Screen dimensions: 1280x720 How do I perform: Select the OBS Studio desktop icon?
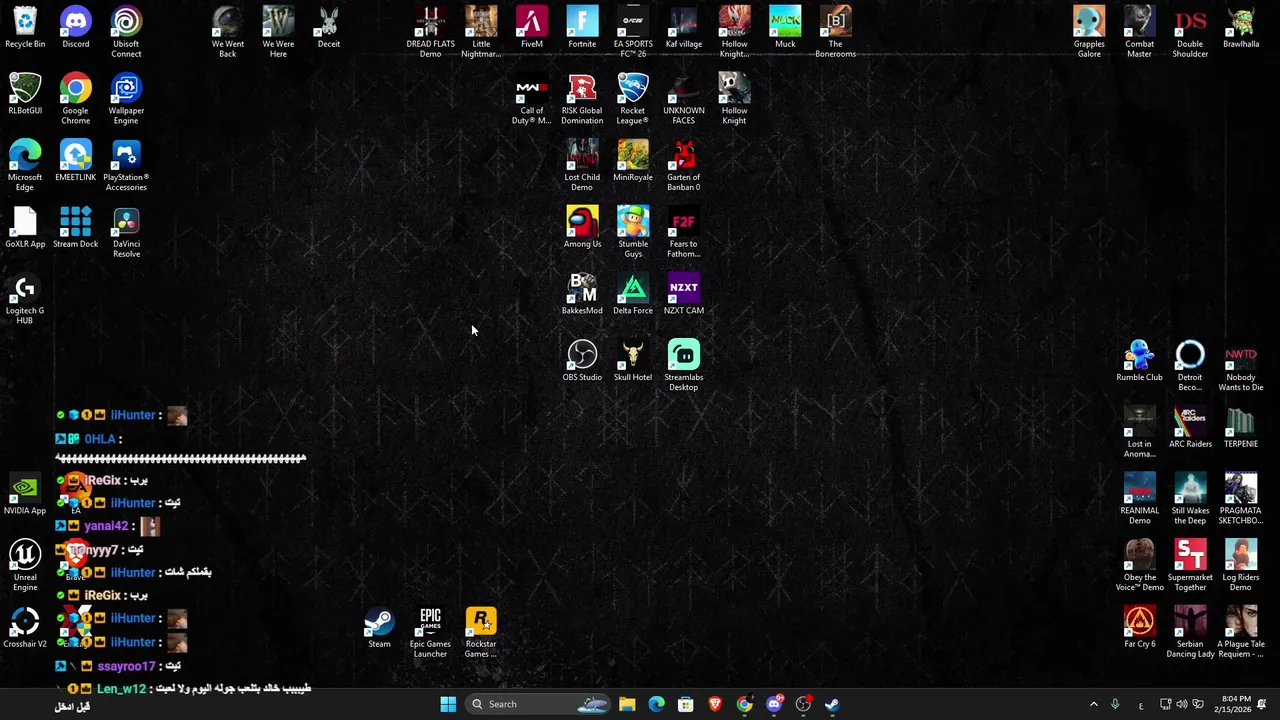(x=582, y=361)
